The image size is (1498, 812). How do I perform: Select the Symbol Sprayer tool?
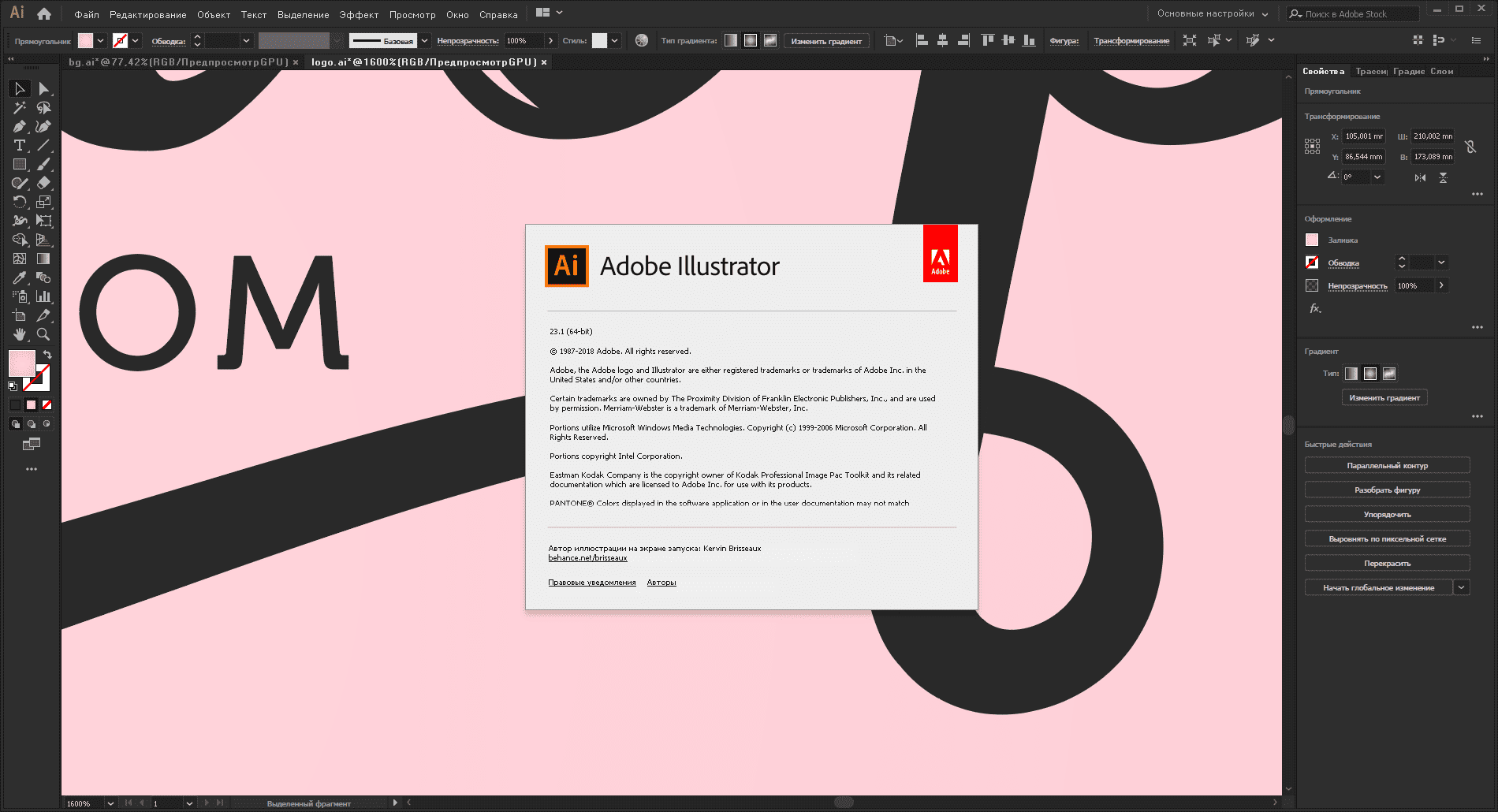pyautogui.click(x=20, y=296)
